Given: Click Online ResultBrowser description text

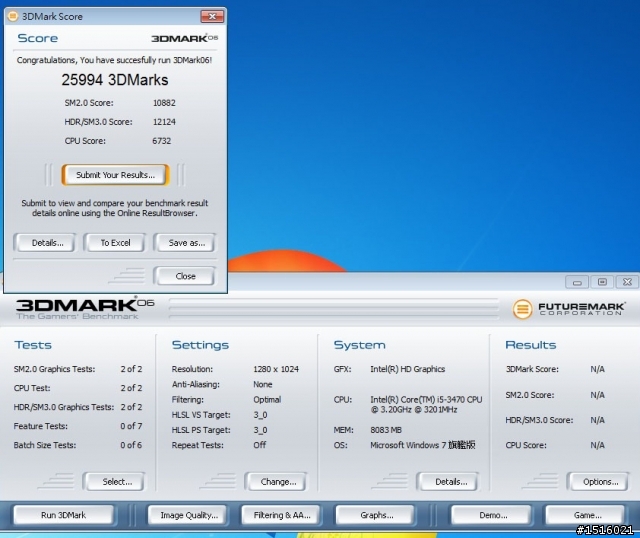Looking at the screenshot, I should tap(115, 208).
